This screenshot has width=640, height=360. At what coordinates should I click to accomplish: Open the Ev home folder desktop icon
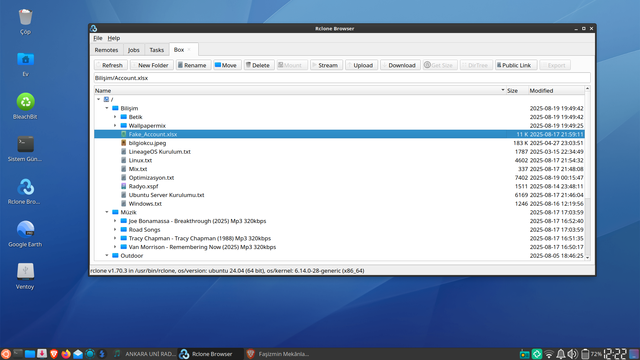click(25, 64)
